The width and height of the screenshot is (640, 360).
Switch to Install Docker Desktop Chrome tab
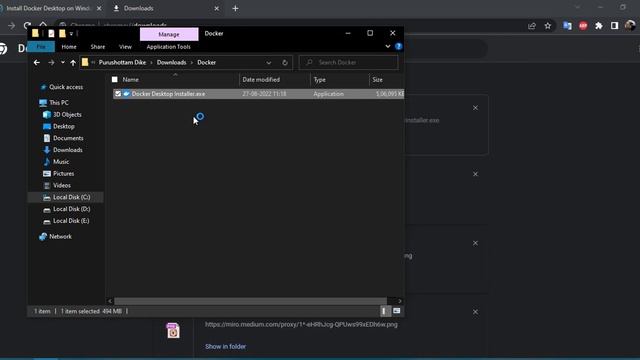click(48, 8)
